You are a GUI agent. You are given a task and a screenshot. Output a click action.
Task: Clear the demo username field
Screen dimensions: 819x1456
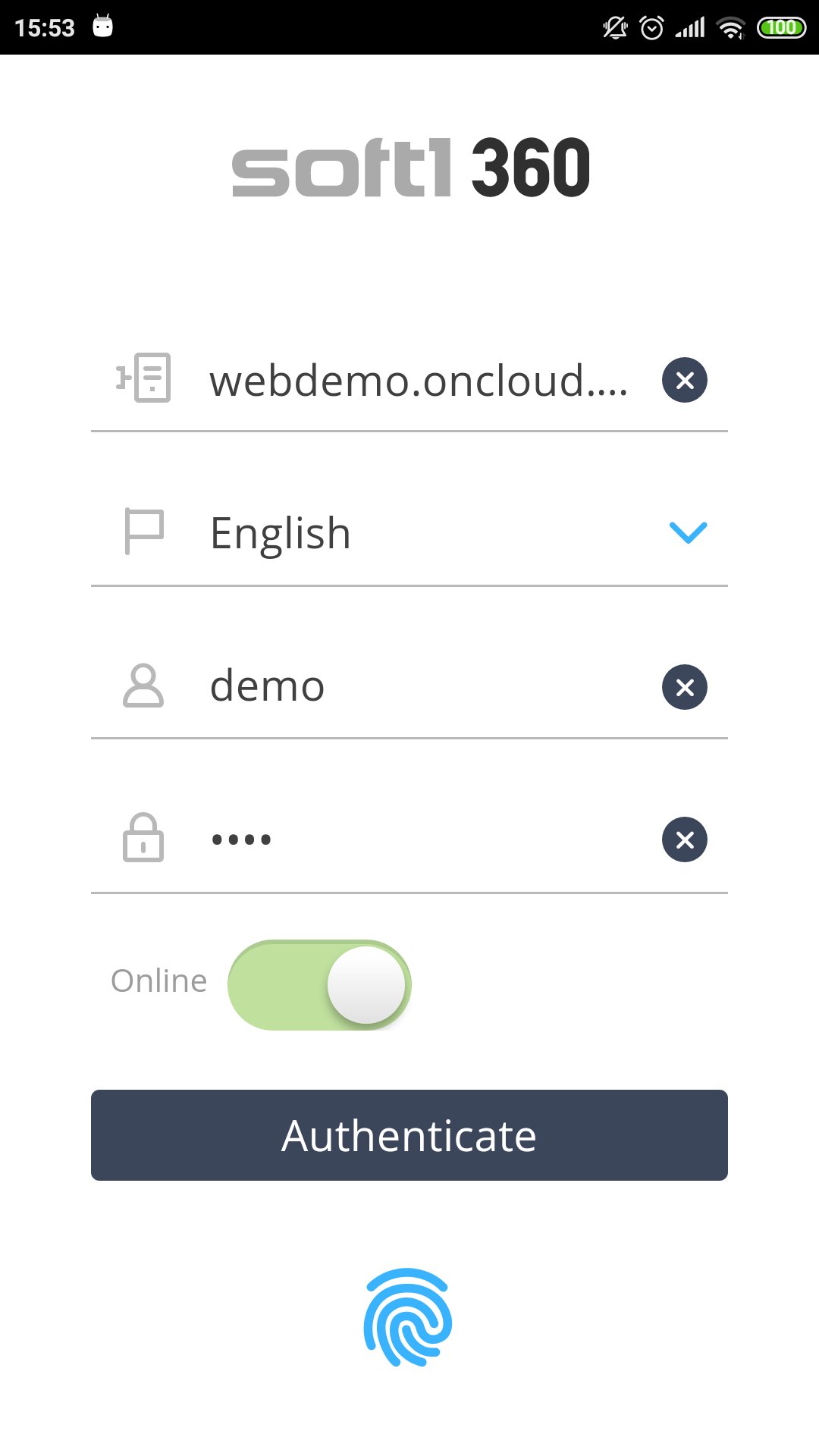coord(684,687)
